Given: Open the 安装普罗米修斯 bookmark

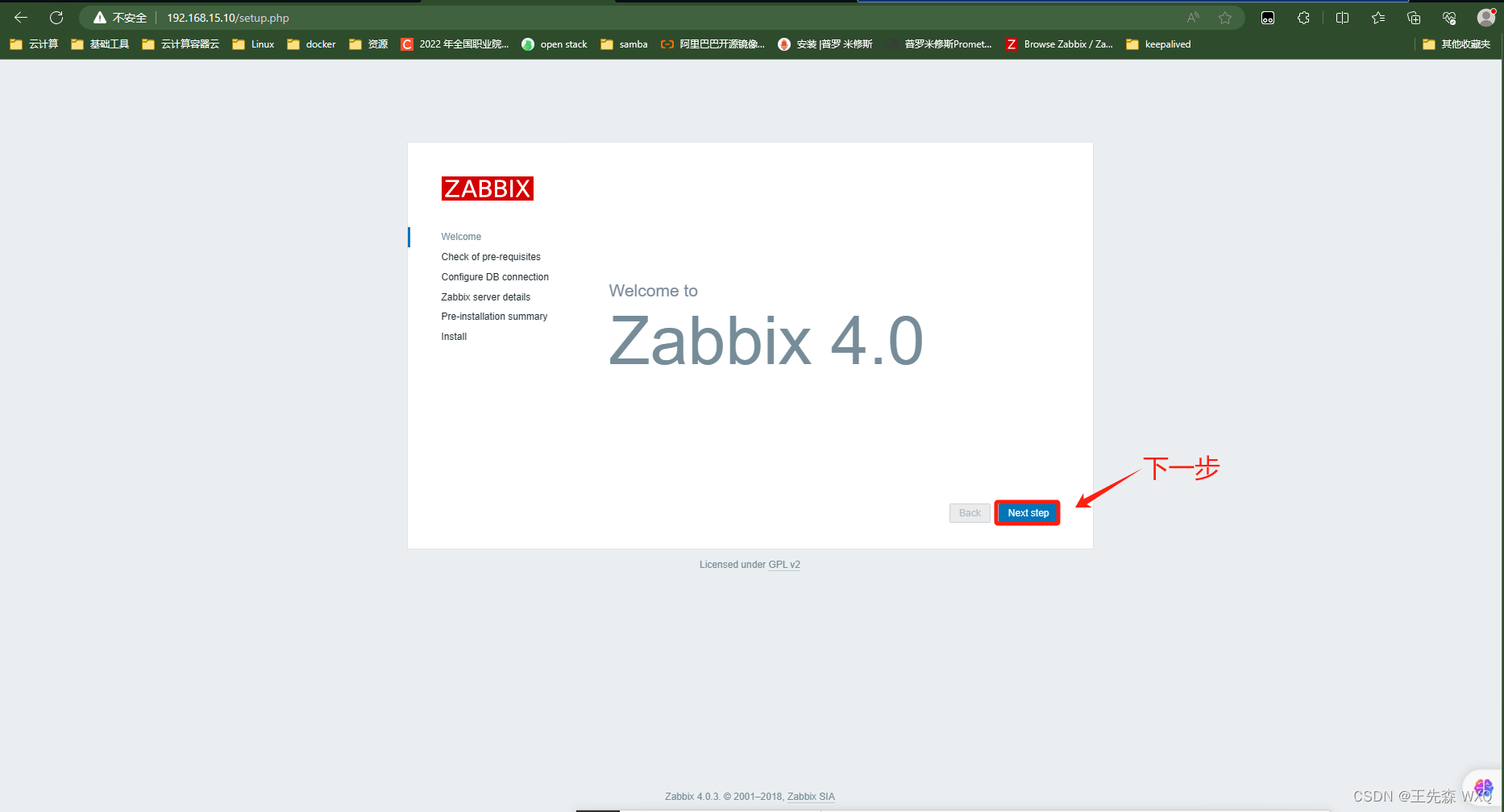Looking at the screenshot, I should (825, 44).
